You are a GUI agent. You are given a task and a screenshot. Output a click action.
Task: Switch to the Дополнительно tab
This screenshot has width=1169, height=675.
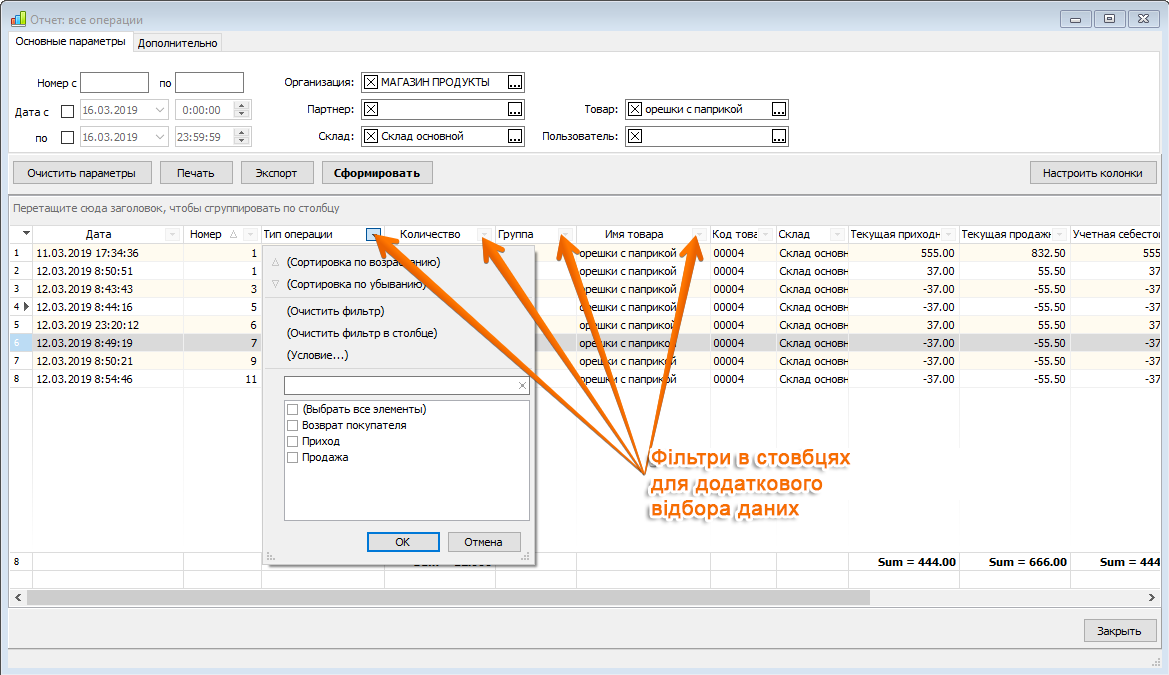point(177,43)
